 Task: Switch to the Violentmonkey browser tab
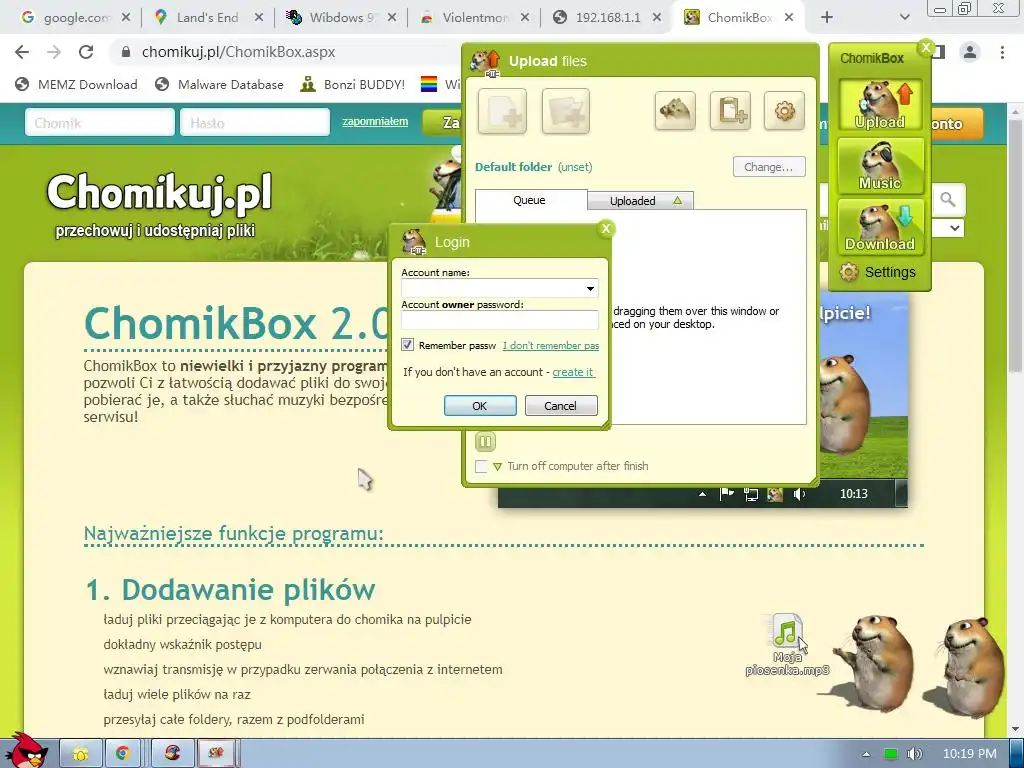(473, 18)
